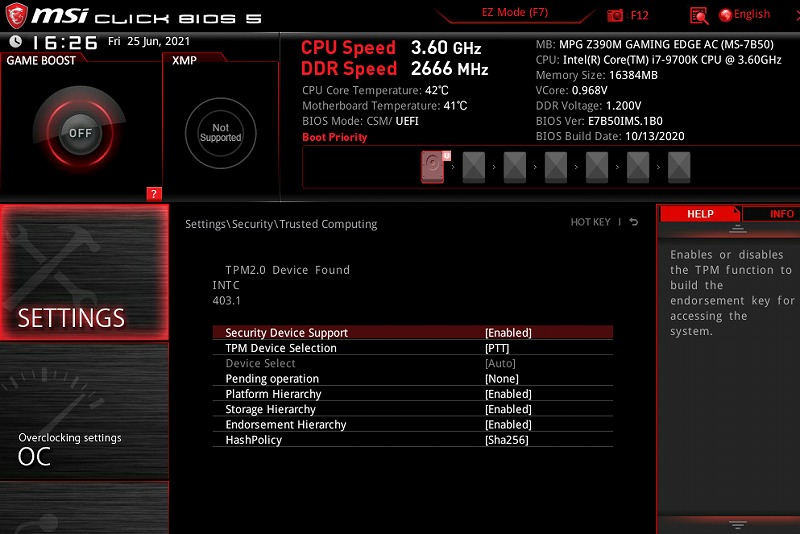800x534 pixels.
Task: Open the red question mark help icon
Action: point(154,194)
